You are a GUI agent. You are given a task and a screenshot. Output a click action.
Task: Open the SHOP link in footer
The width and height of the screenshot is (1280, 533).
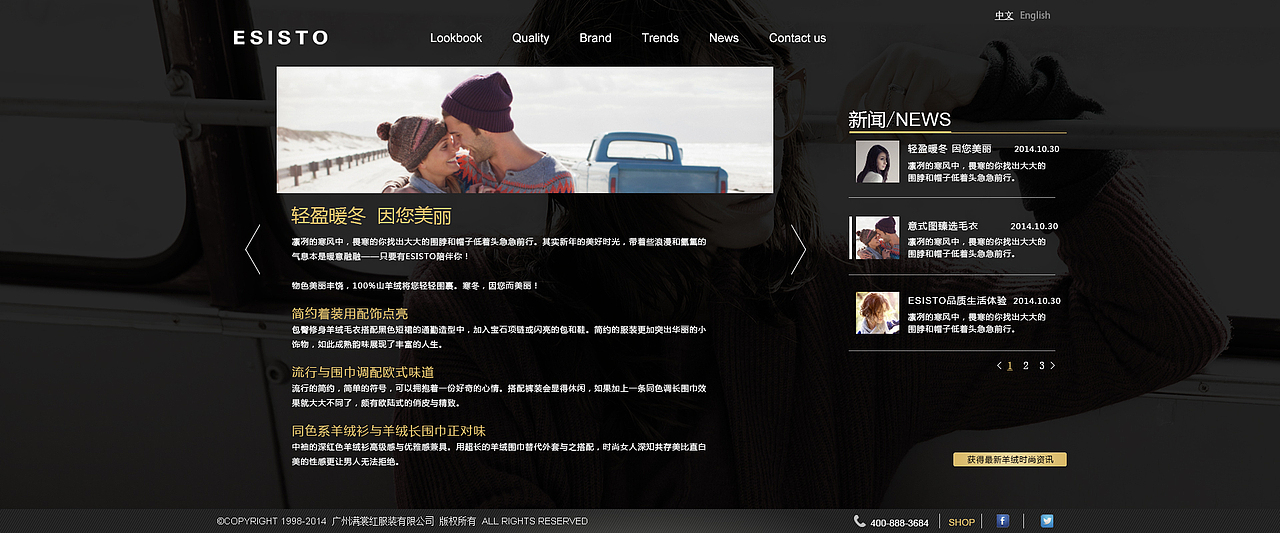pyautogui.click(x=961, y=522)
